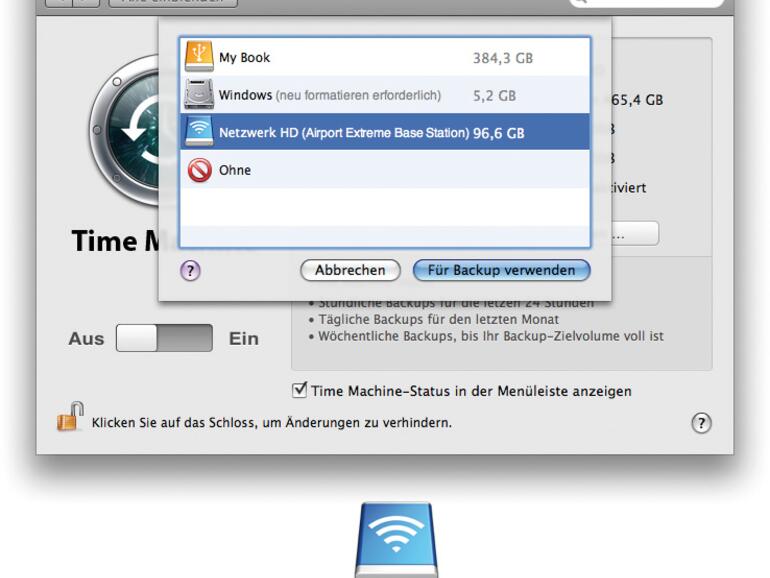Uncheck Time Machine-Status in der Menüleiste anzeigen
The height and width of the screenshot is (578, 770).
tap(299, 390)
